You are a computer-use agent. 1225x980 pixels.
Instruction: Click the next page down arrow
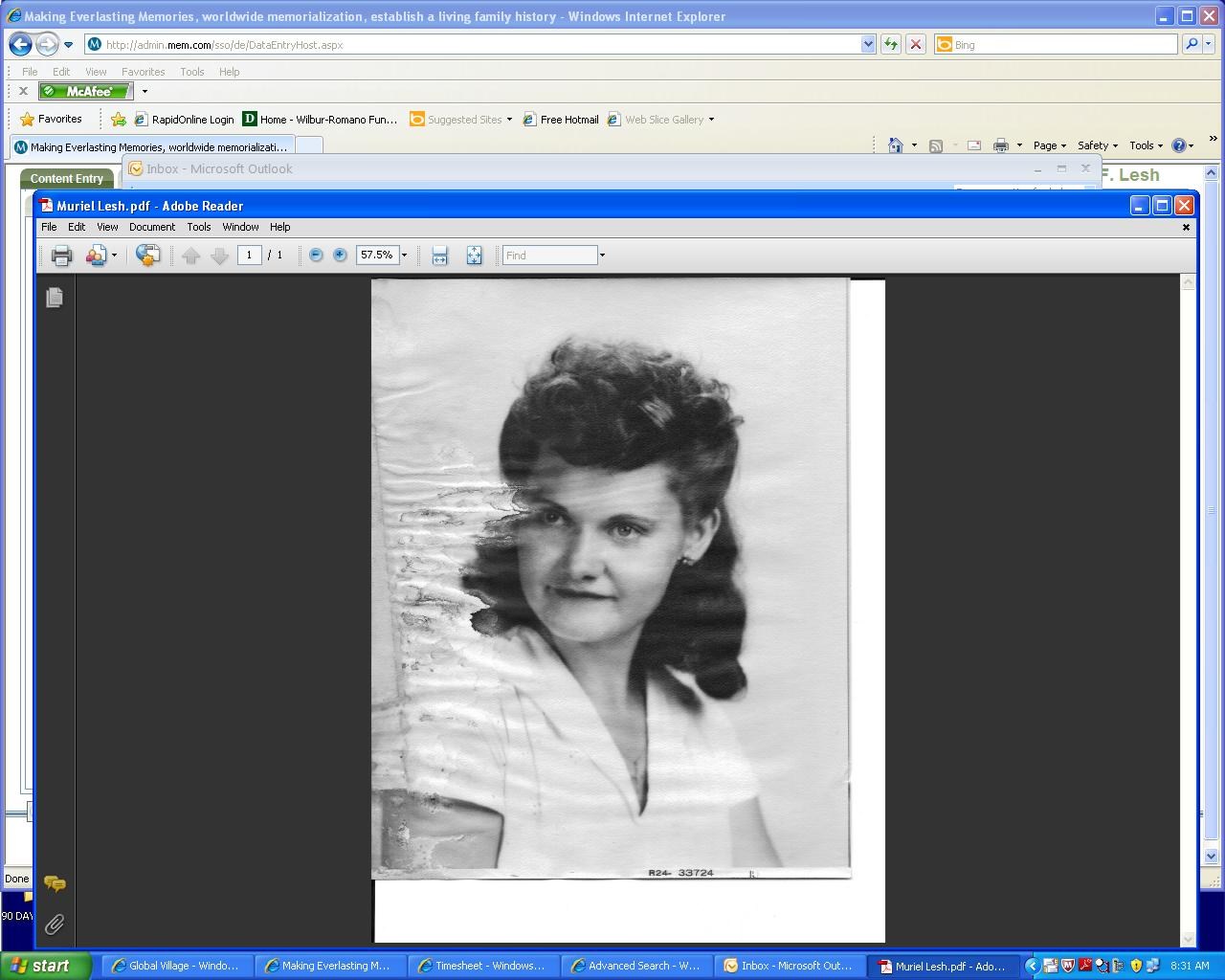click(219, 255)
